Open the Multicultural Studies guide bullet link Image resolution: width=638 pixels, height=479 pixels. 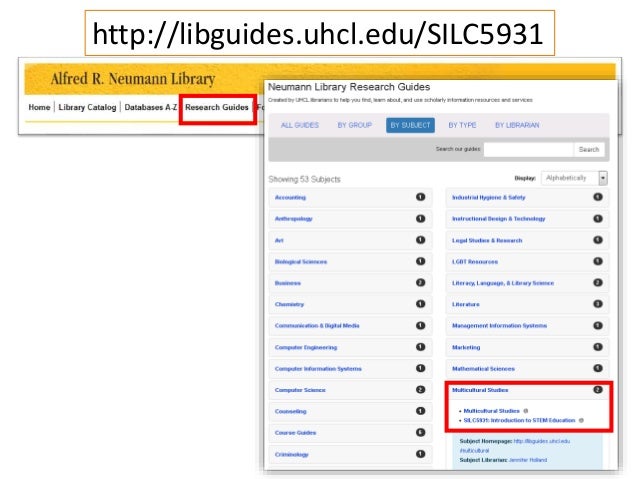492,411
